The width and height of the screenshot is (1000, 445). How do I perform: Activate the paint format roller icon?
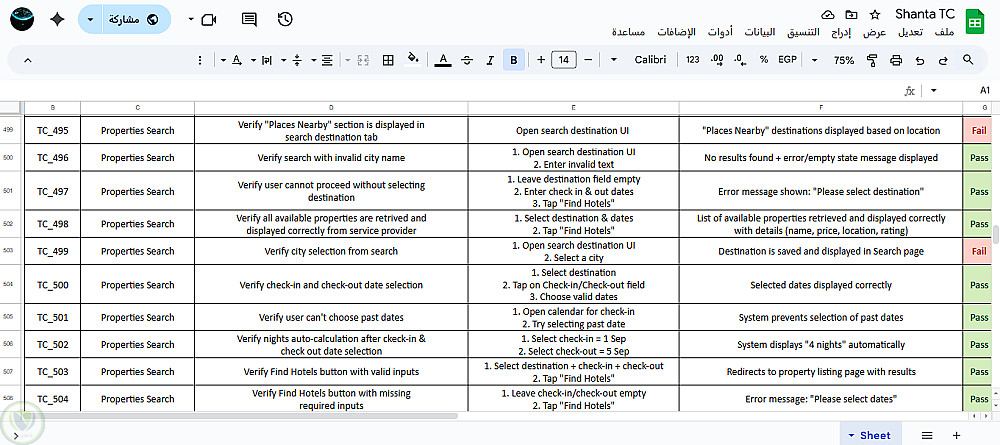click(872, 60)
